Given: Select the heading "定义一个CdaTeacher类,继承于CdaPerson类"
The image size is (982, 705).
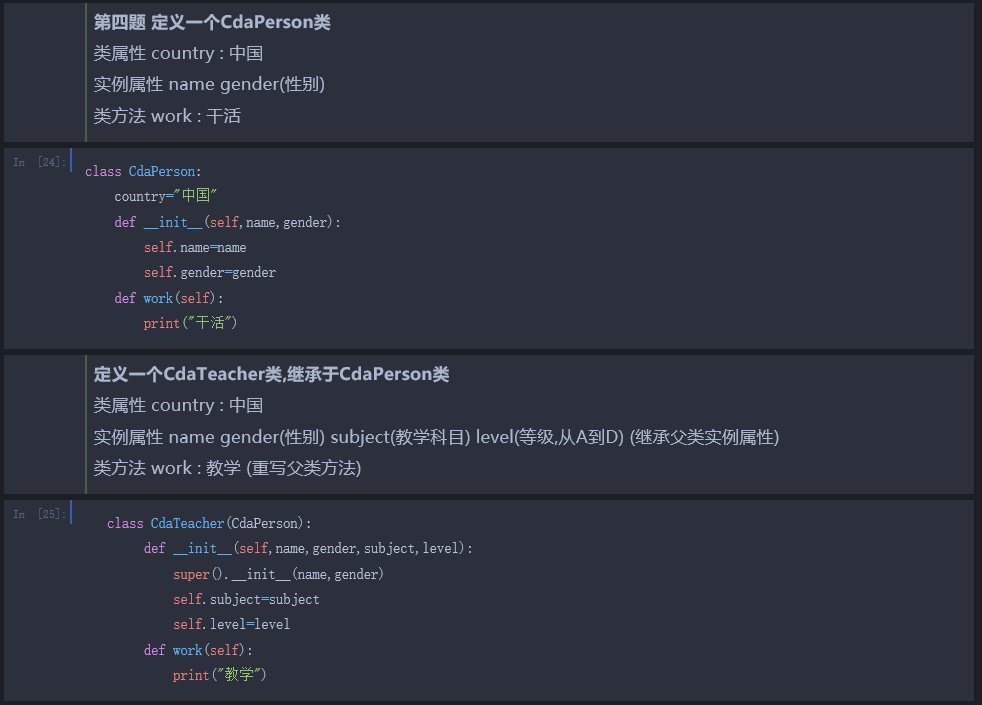Looking at the screenshot, I should (x=271, y=374).
